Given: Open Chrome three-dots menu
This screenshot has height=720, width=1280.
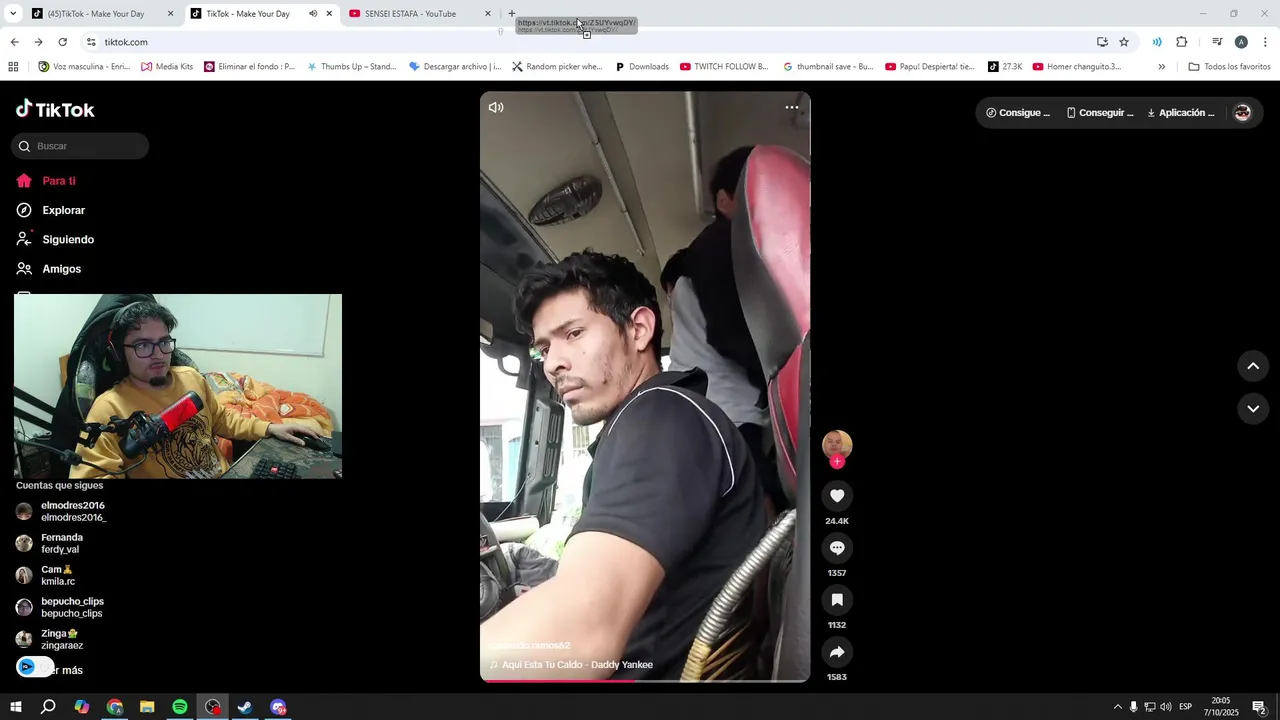Looking at the screenshot, I should (x=1265, y=42).
